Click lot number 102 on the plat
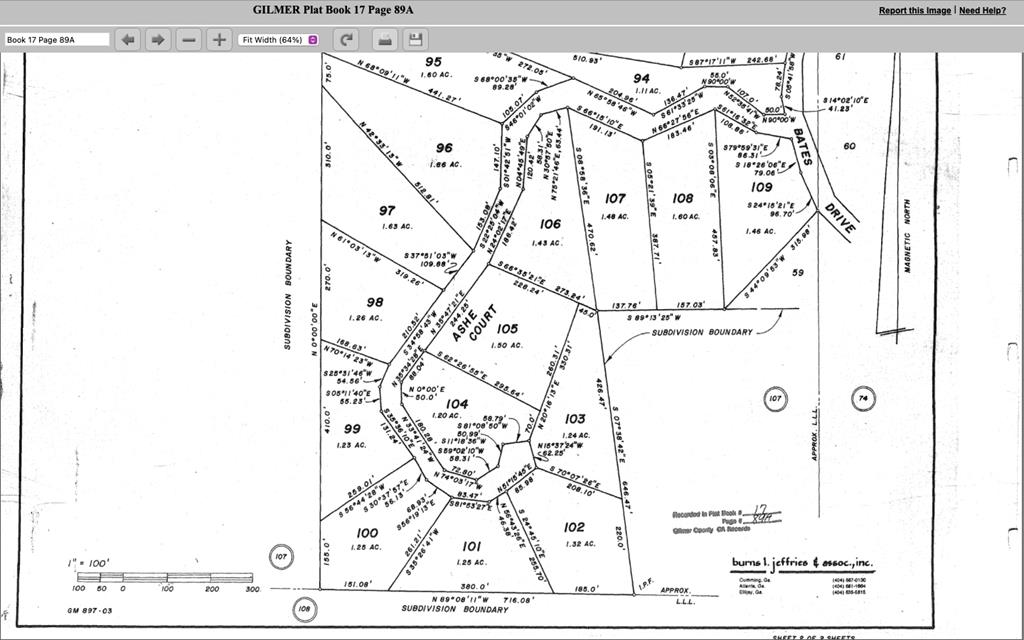1024x640 pixels. [573, 527]
